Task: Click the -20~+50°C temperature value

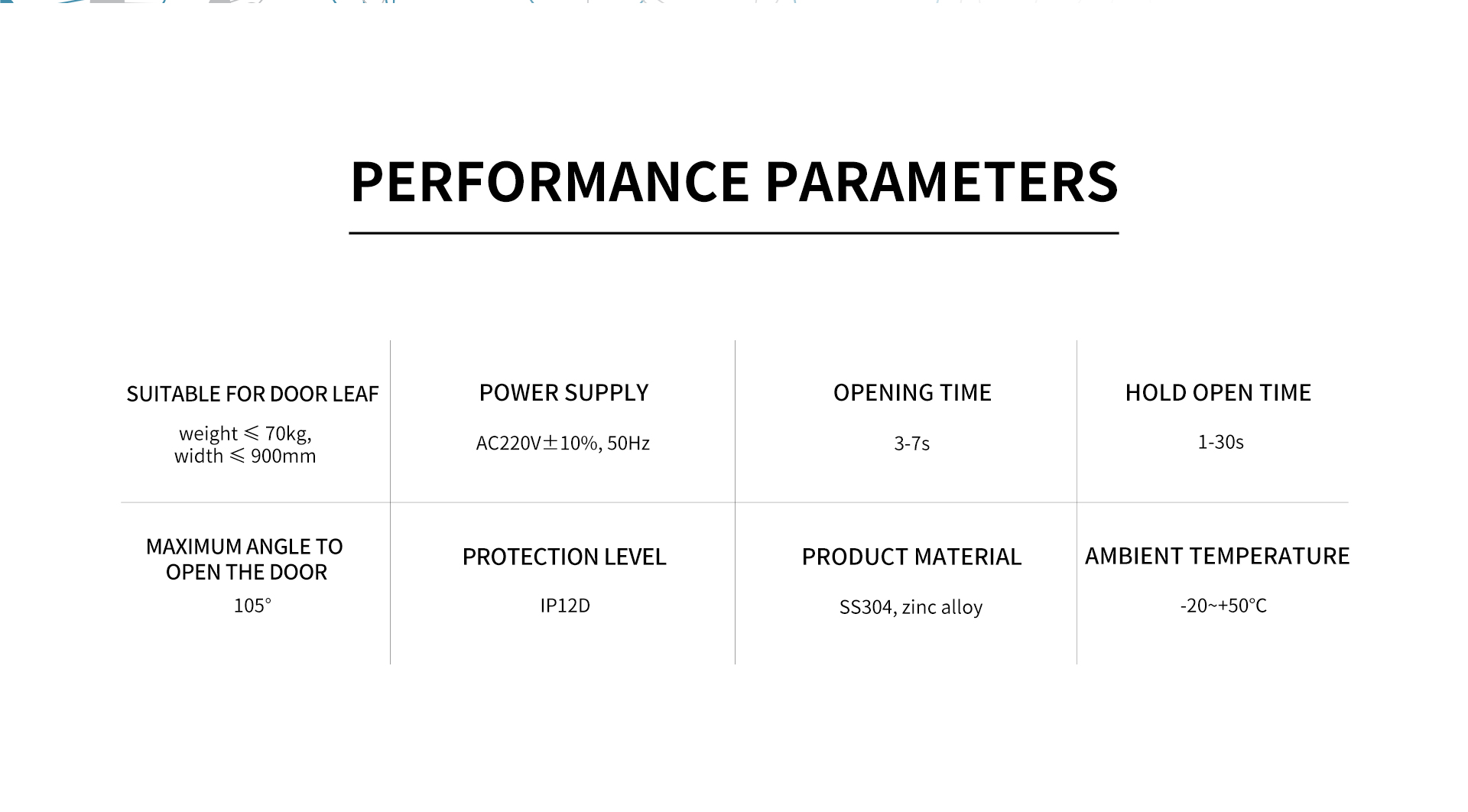Action: 1223,606
